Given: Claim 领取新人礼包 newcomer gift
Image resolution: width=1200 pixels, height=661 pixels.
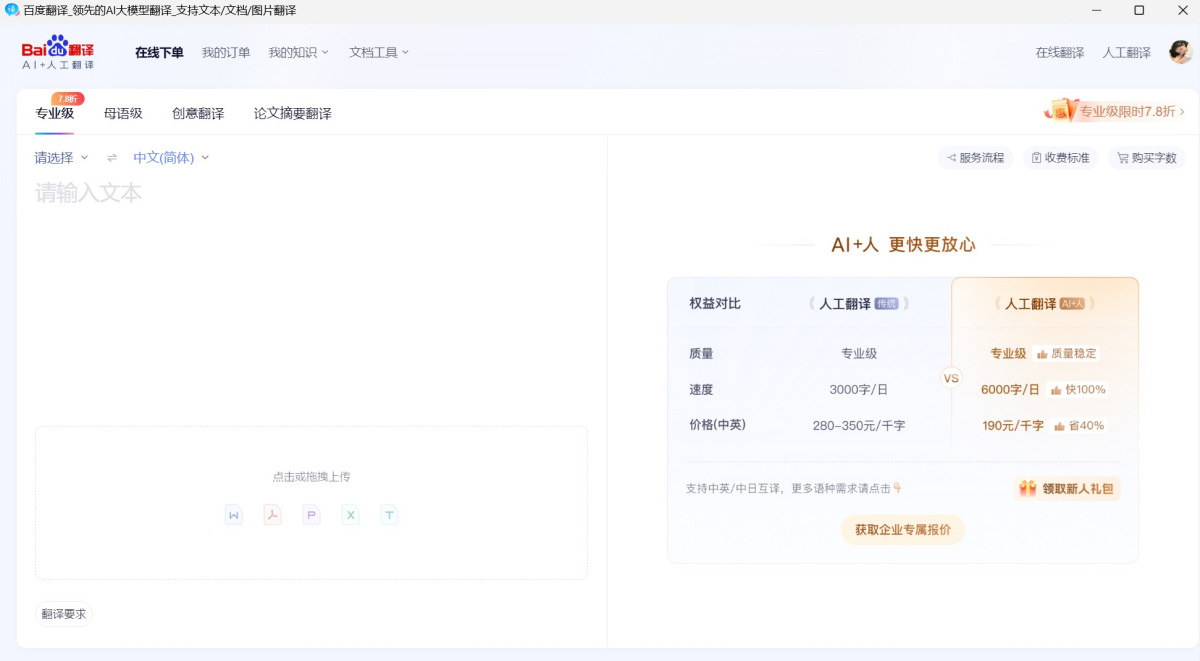Looking at the screenshot, I should [1066, 488].
